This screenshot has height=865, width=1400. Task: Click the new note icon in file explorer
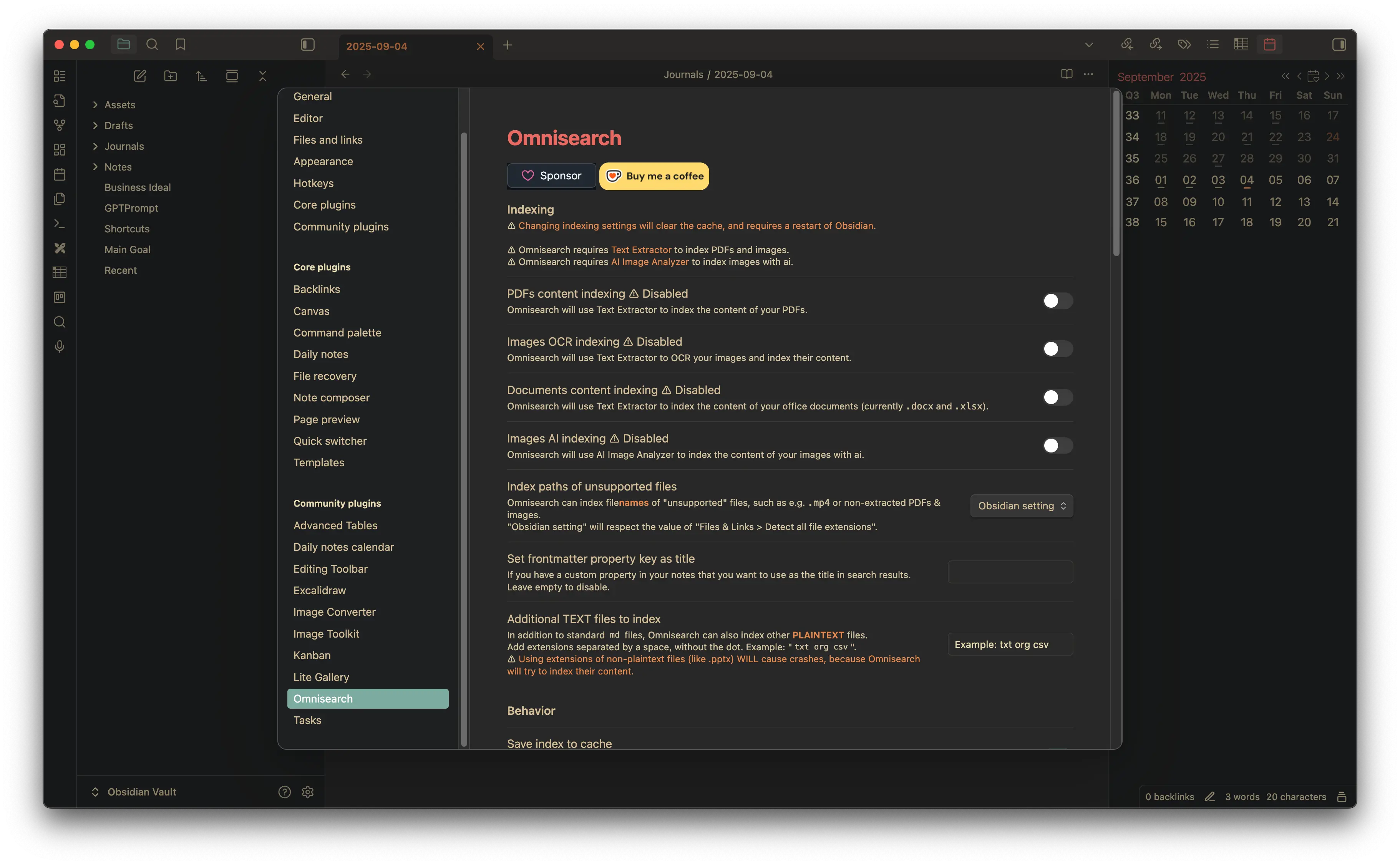click(139, 76)
